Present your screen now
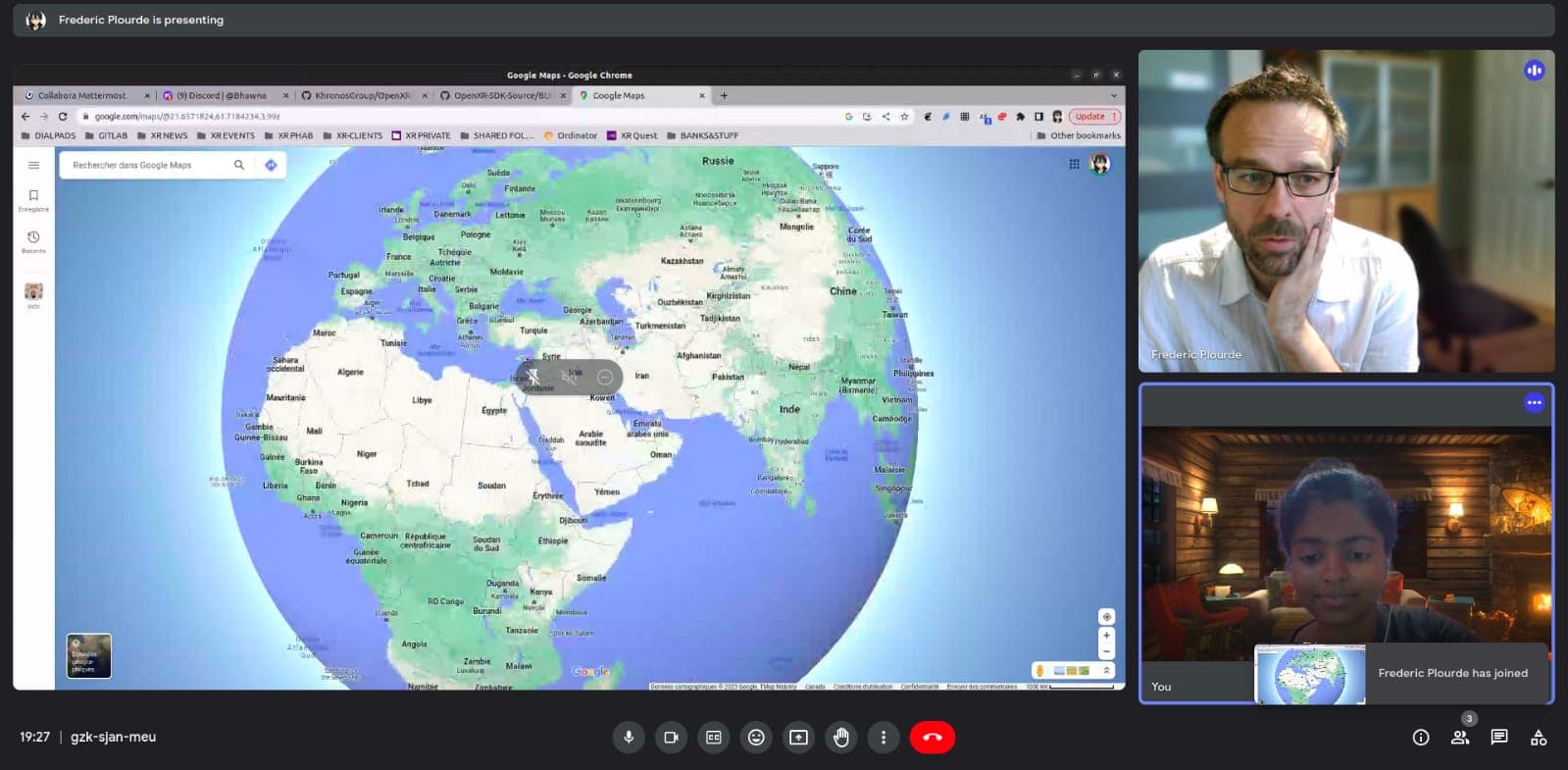The height and width of the screenshot is (770, 1568). tap(799, 737)
